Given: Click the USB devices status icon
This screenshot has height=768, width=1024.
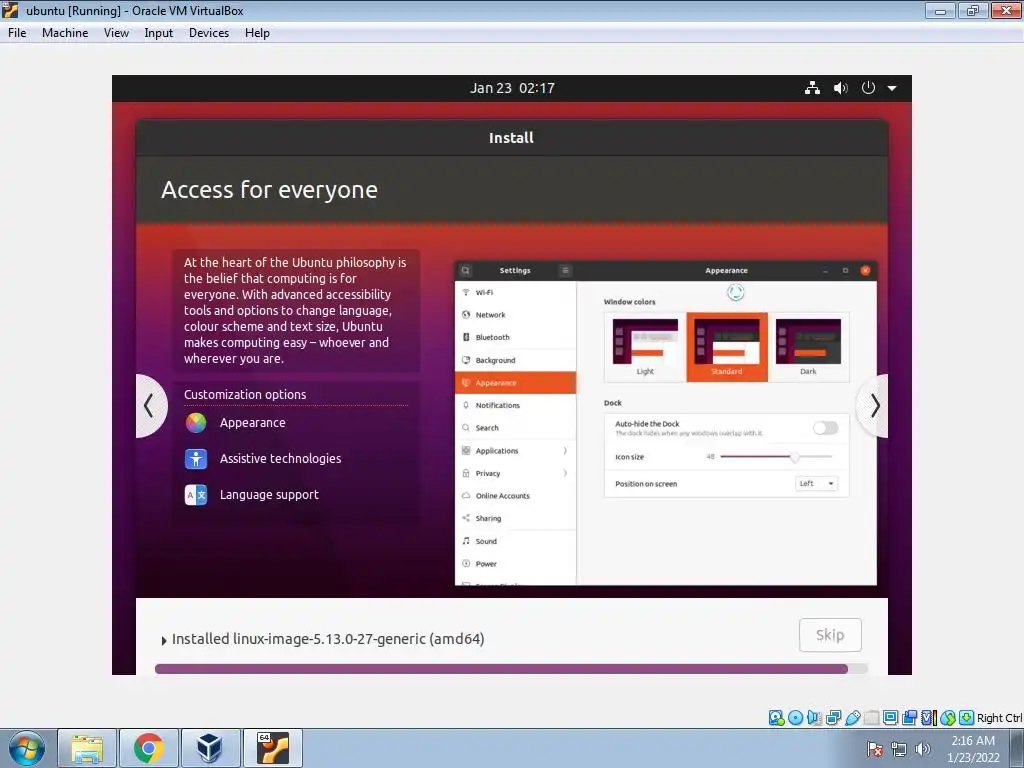Looking at the screenshot, I should tap(852, 718).
